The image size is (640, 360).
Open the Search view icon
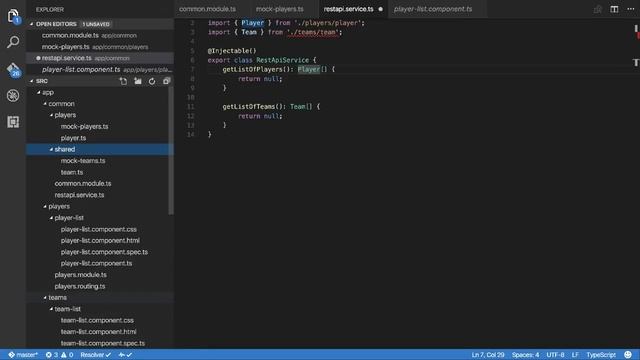tap(13, 42)
